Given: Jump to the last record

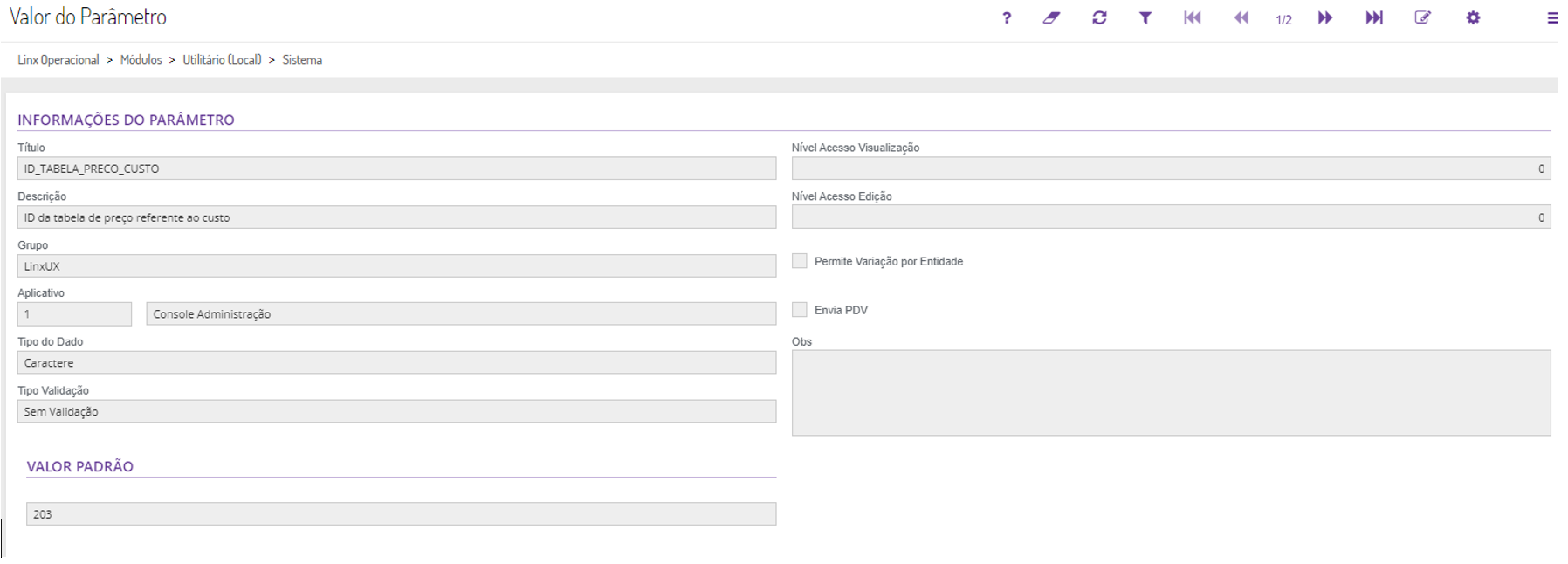Looking at the screenshot, I should click(1374, 17).
